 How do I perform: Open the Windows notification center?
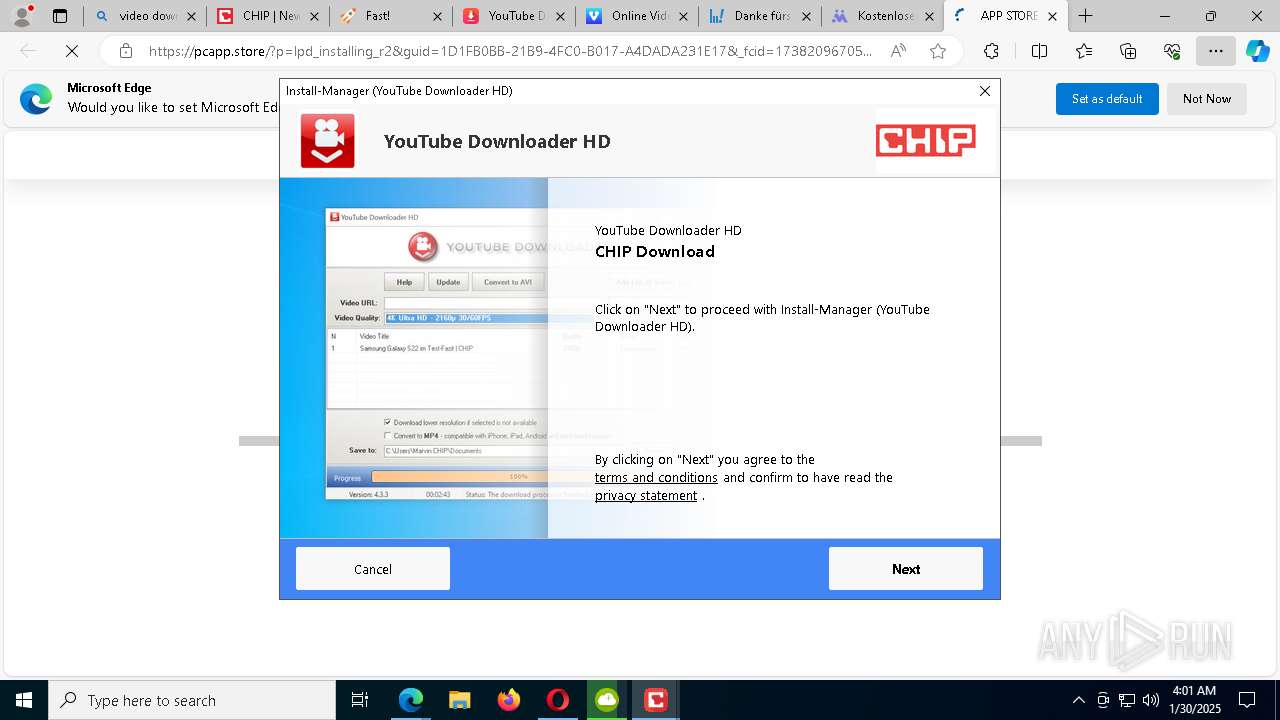pos(1248,700)
